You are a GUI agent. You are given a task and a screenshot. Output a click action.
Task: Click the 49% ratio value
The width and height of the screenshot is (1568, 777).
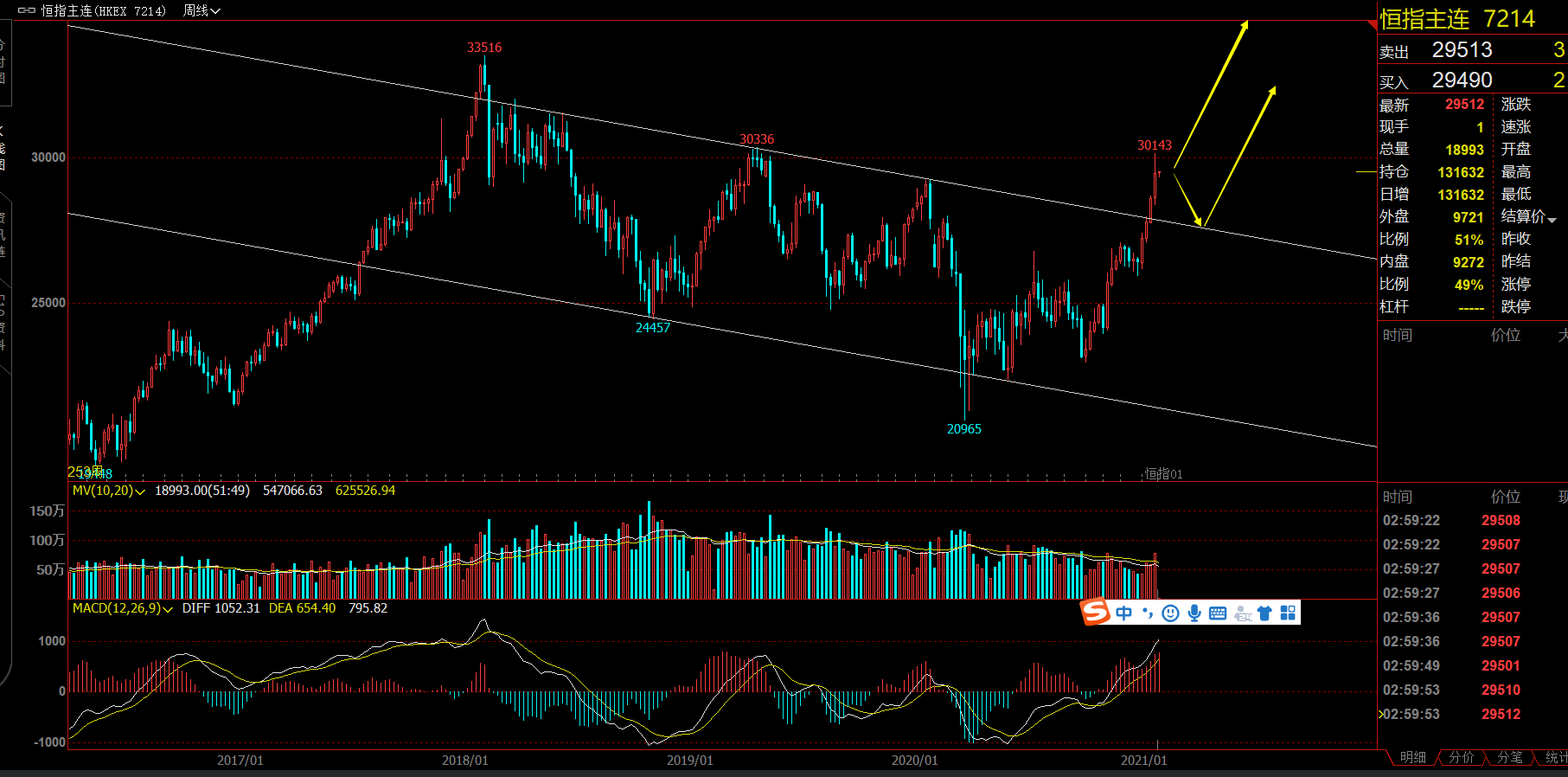(1469, 285)
